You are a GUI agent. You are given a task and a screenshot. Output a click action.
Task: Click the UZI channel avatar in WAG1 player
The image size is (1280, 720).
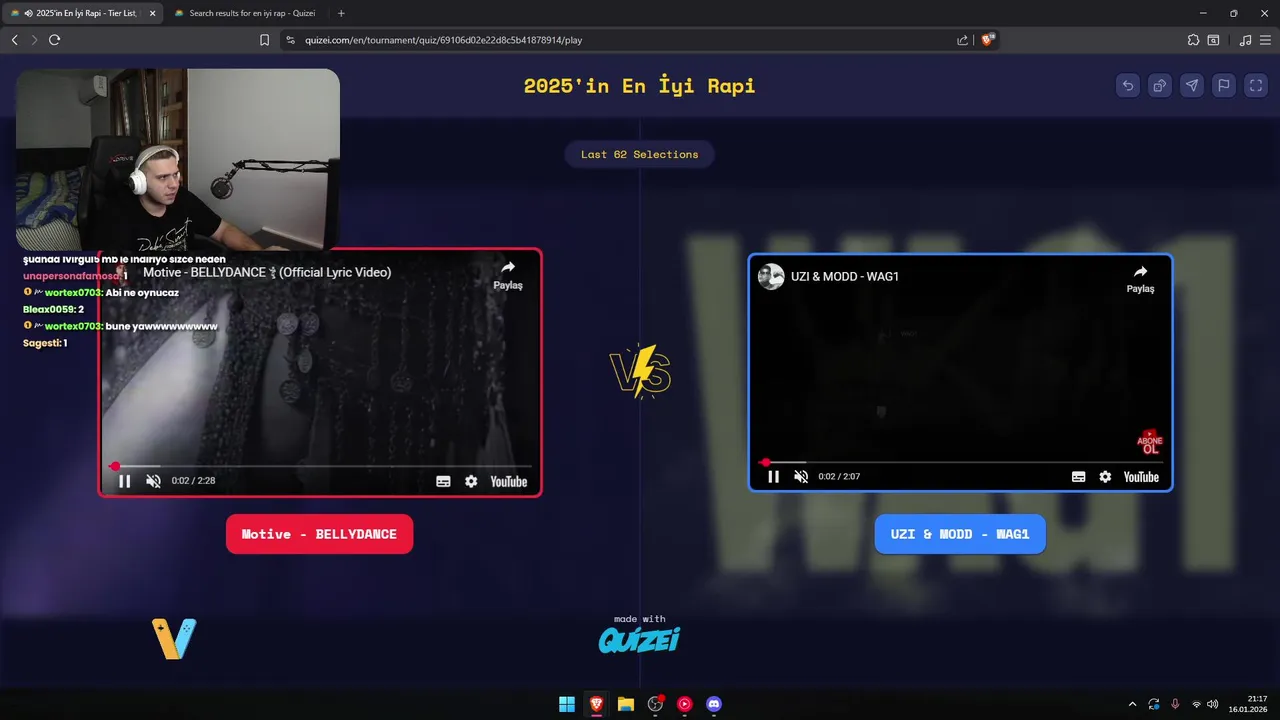[x=771, y=276]
